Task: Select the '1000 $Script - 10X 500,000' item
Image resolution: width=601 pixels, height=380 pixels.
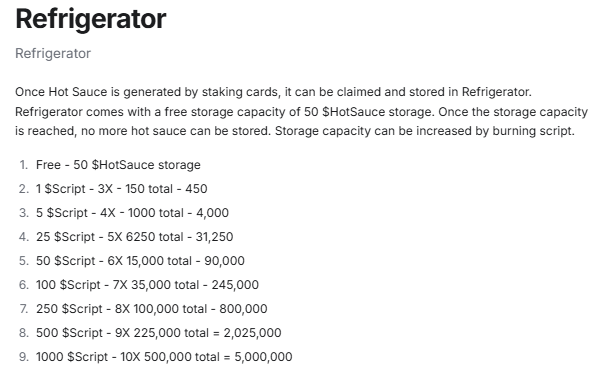Action: pyautogui.click(x=164, y=357)
